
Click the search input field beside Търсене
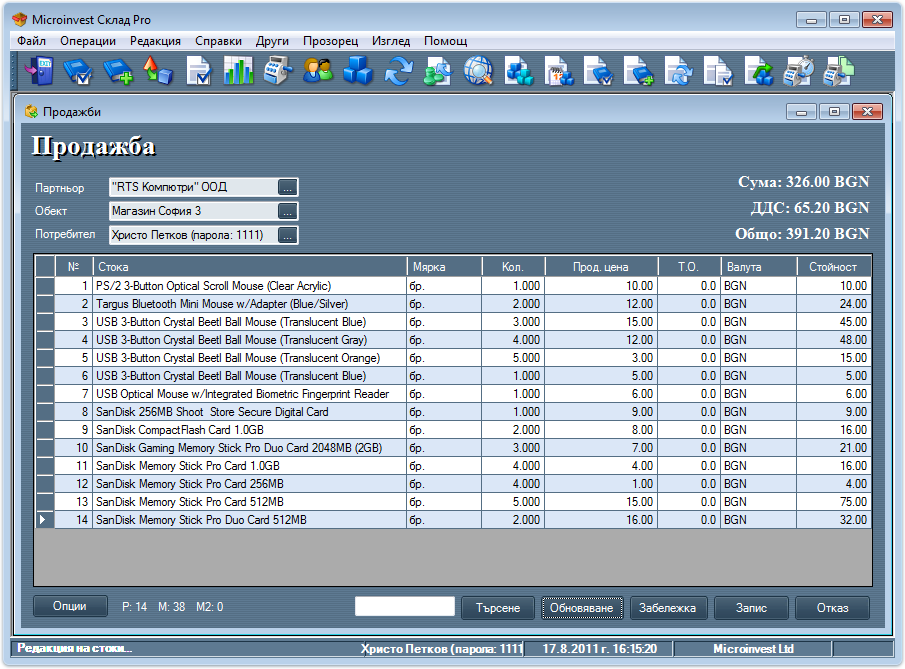(405, 606)
